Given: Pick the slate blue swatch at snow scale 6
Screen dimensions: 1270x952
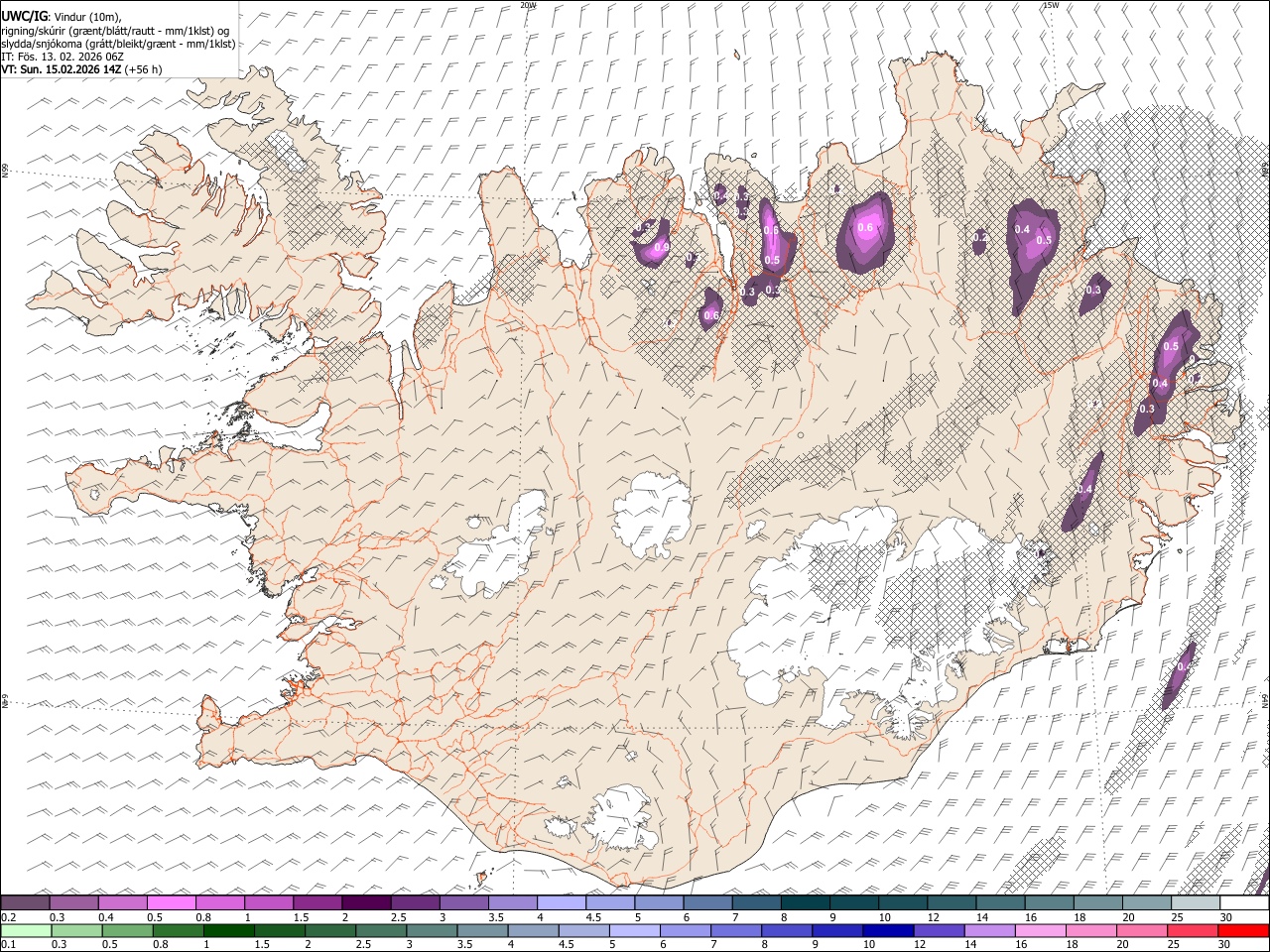Looking at the screenshot, I should pos(708,902).
